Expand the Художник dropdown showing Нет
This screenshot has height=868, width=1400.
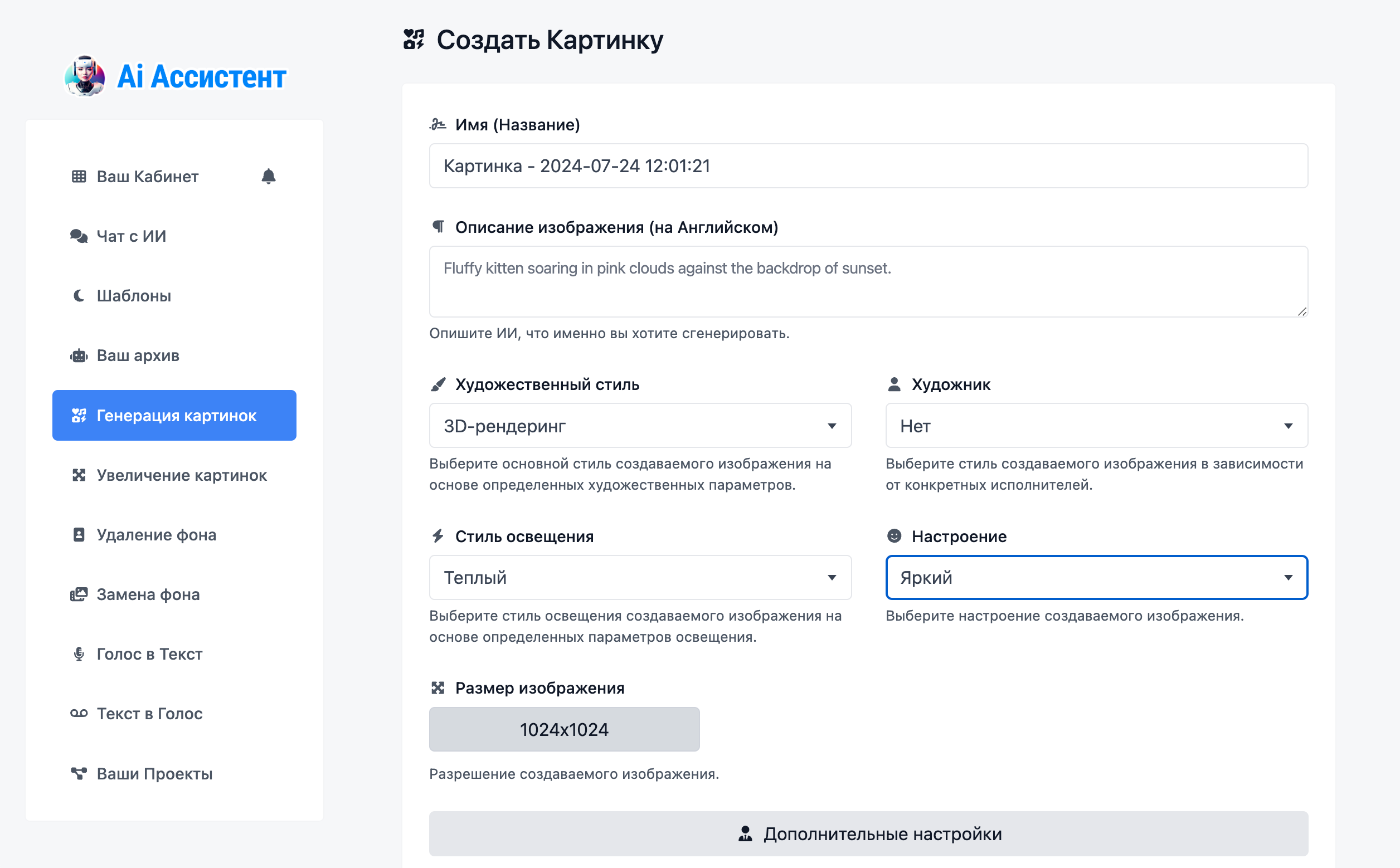1096,426
